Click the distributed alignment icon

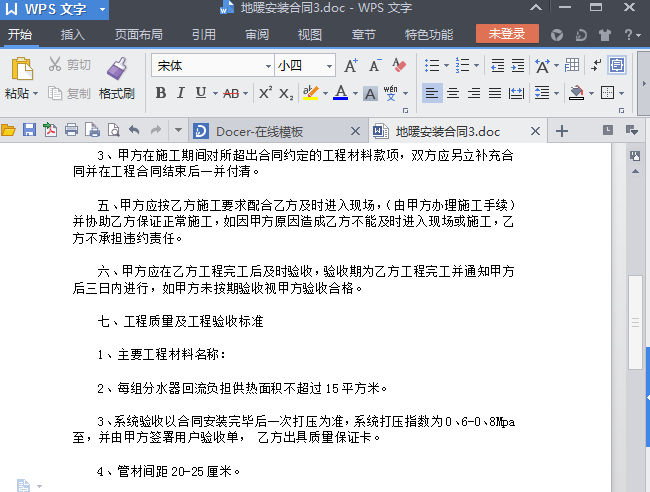tap(516, 93)
